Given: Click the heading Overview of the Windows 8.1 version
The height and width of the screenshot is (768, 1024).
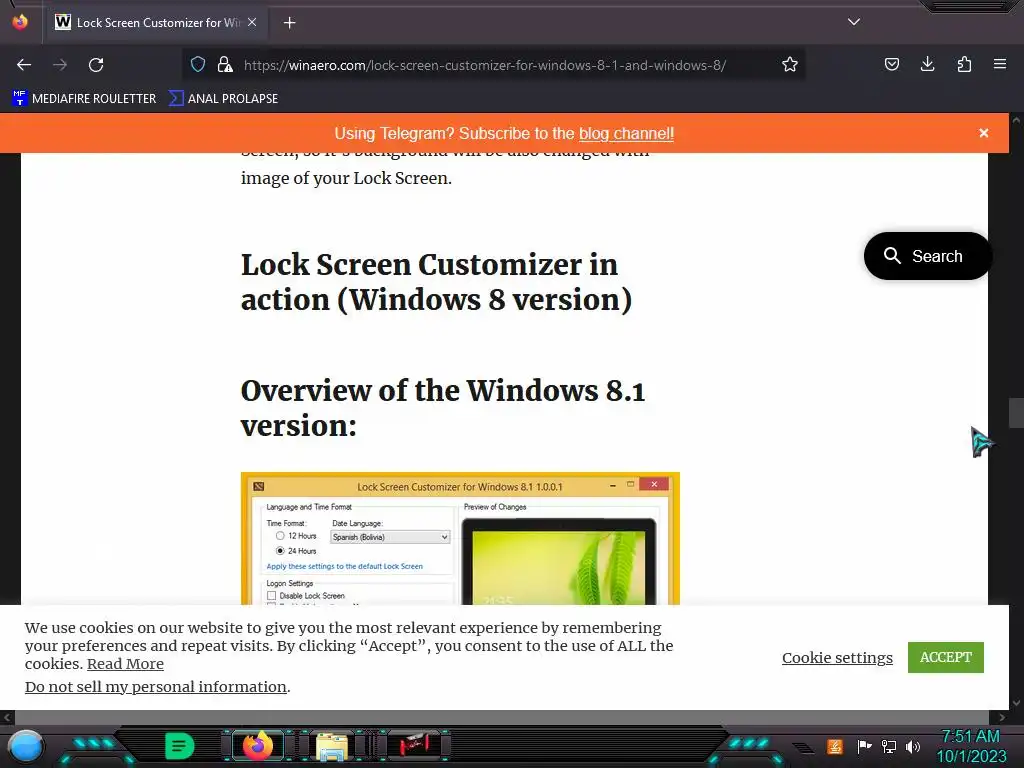Looking at the screenshot, I should (443, 408).
